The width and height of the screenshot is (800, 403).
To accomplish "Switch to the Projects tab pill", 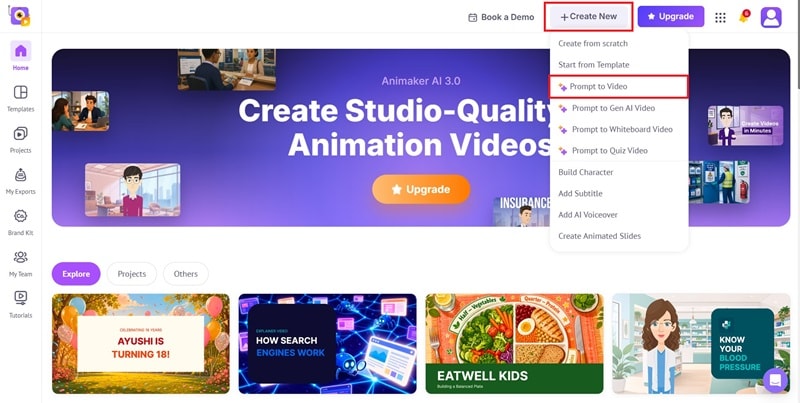I will pyautogui.click(x=132, y=274).
